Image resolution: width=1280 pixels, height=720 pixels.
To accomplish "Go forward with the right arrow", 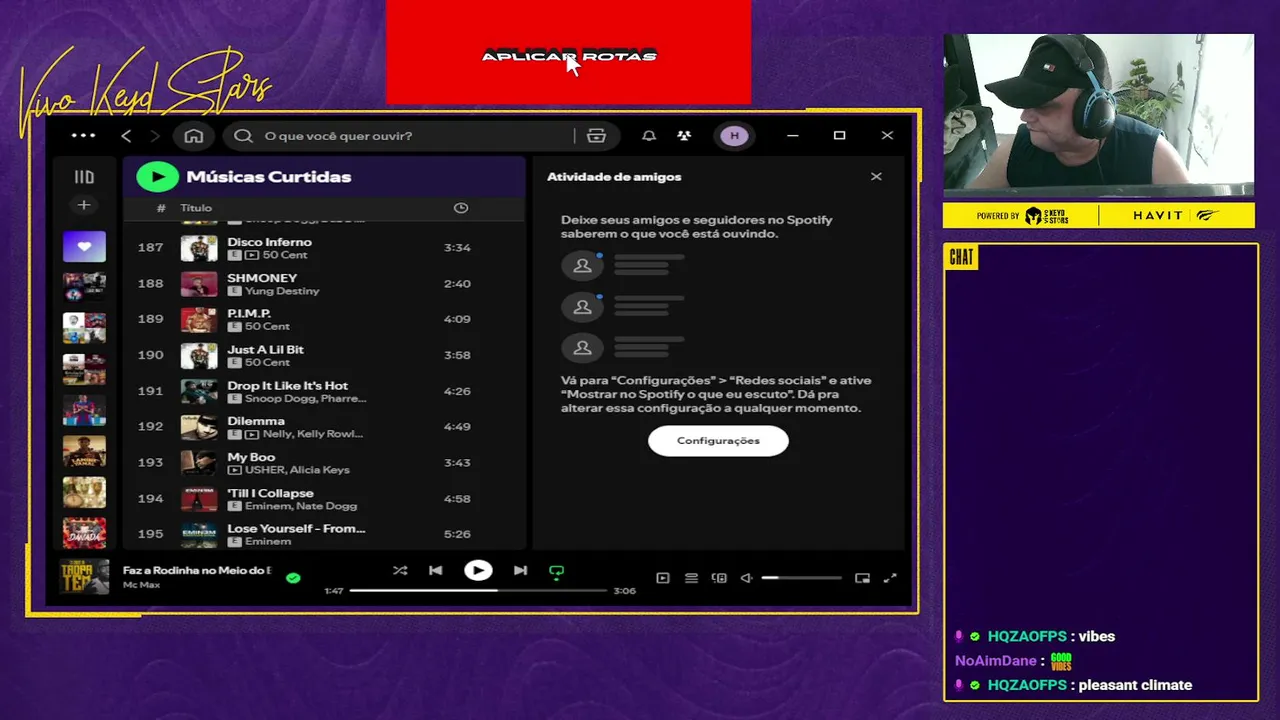I will [x=154, y=136].
